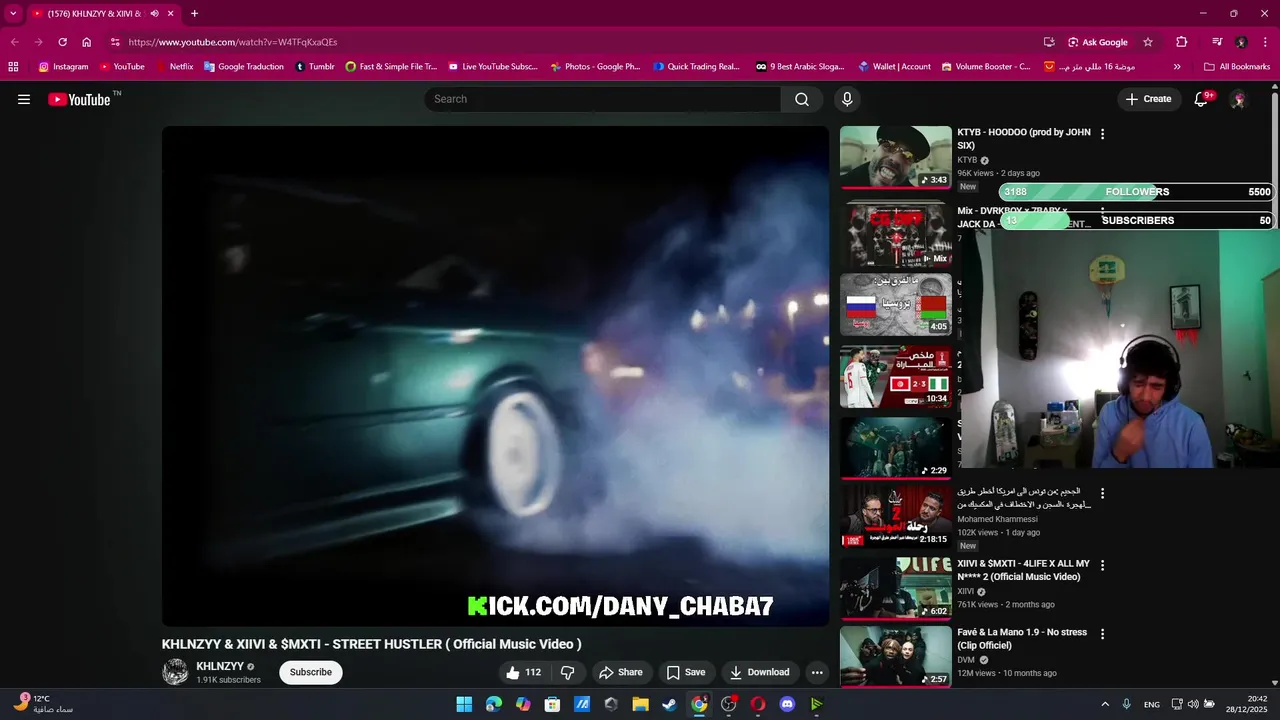
Task: Open Discord from the taskbar
Action: click(787, 704)
